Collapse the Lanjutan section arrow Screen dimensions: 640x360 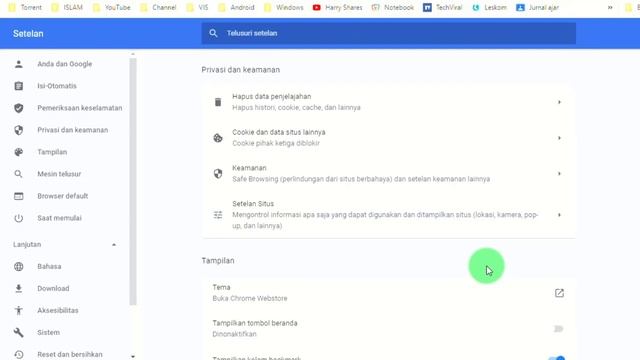114,245
